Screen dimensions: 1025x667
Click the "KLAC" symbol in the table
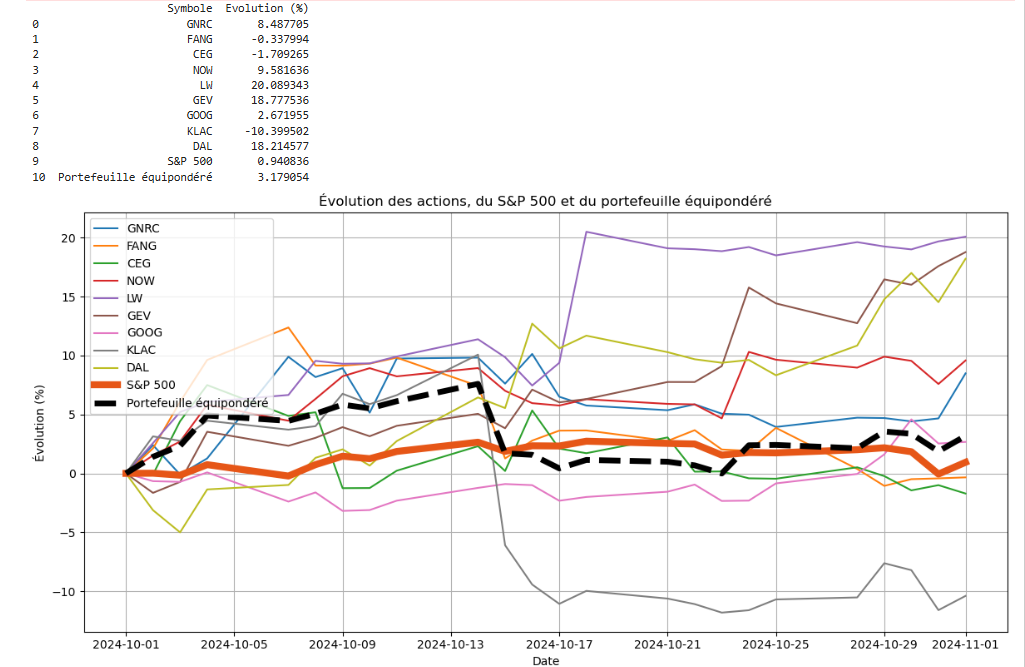coord(199,131)
